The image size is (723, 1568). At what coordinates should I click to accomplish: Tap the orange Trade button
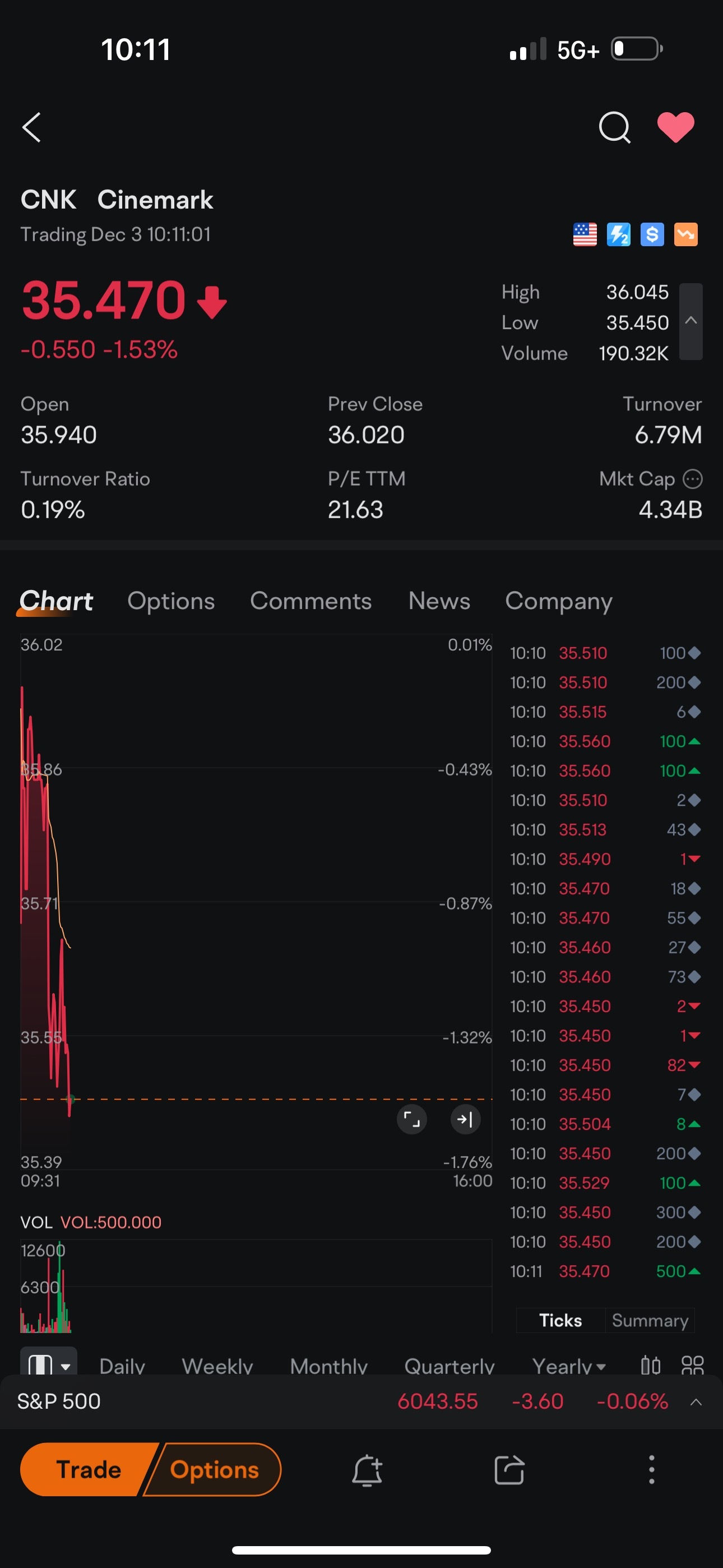pyautogui.click(x=89, y=1469)
